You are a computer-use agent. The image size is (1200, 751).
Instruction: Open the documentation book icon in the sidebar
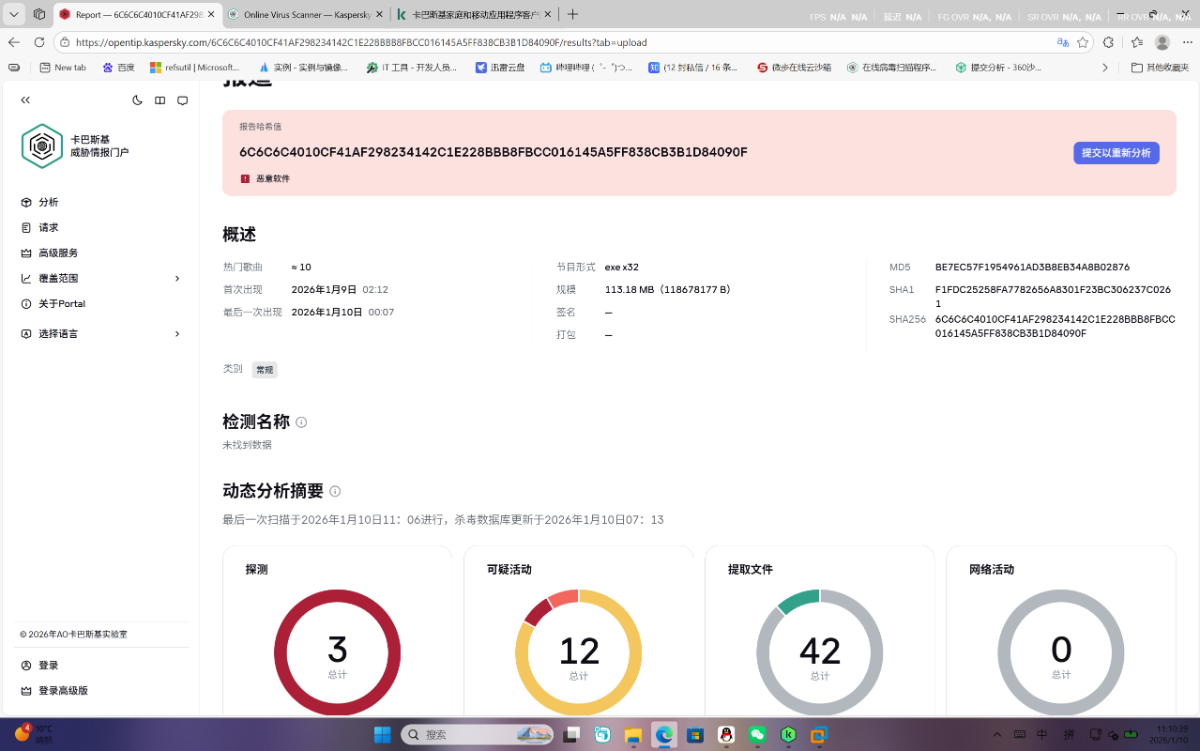160,100
